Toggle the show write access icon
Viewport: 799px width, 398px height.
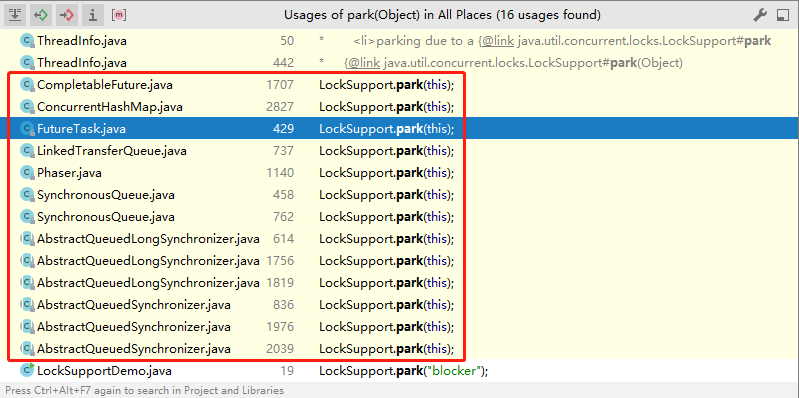(x=67, y=15)
